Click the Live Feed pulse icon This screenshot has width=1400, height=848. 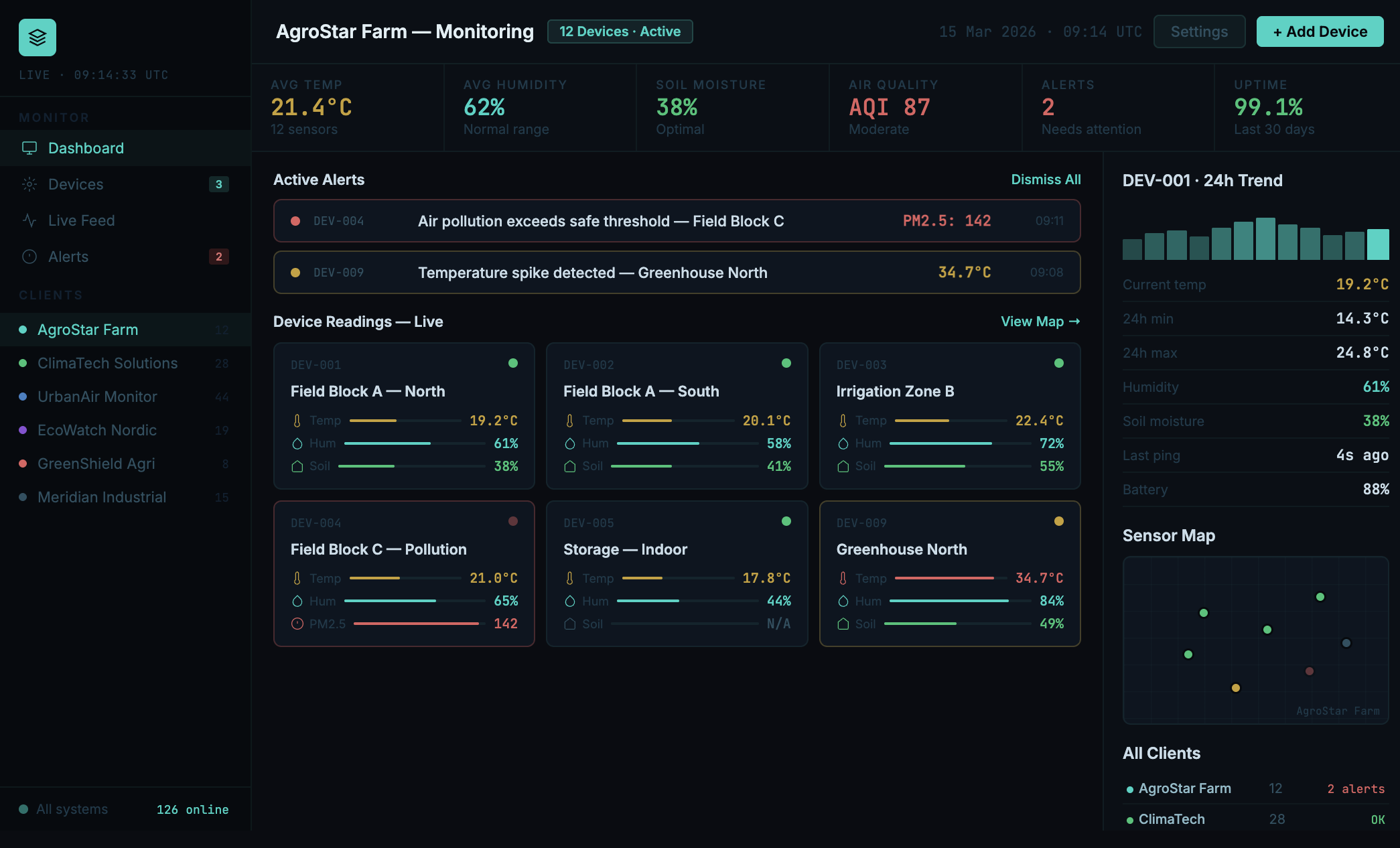(x=29, y=220)
